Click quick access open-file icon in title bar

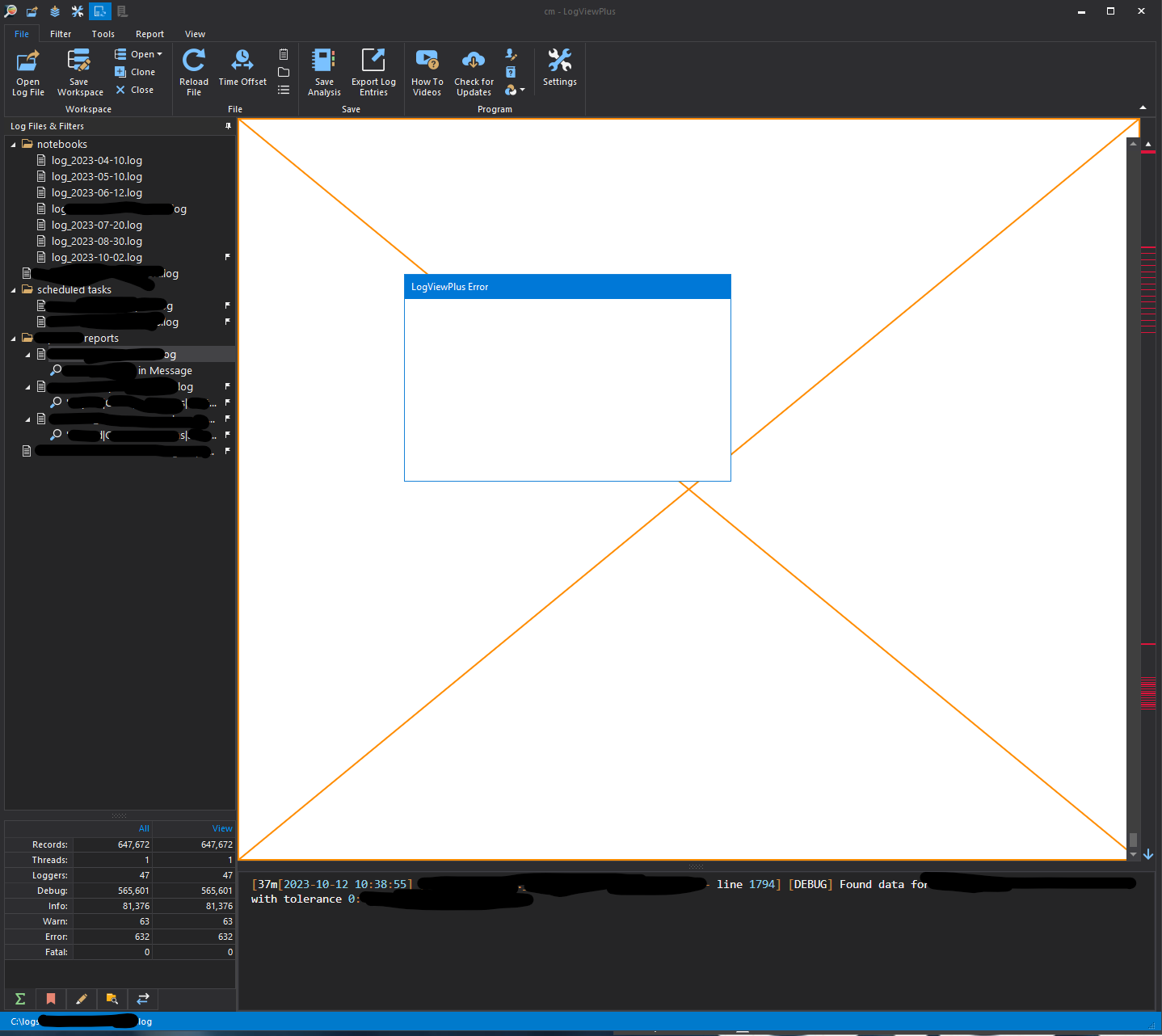(32, 11)
